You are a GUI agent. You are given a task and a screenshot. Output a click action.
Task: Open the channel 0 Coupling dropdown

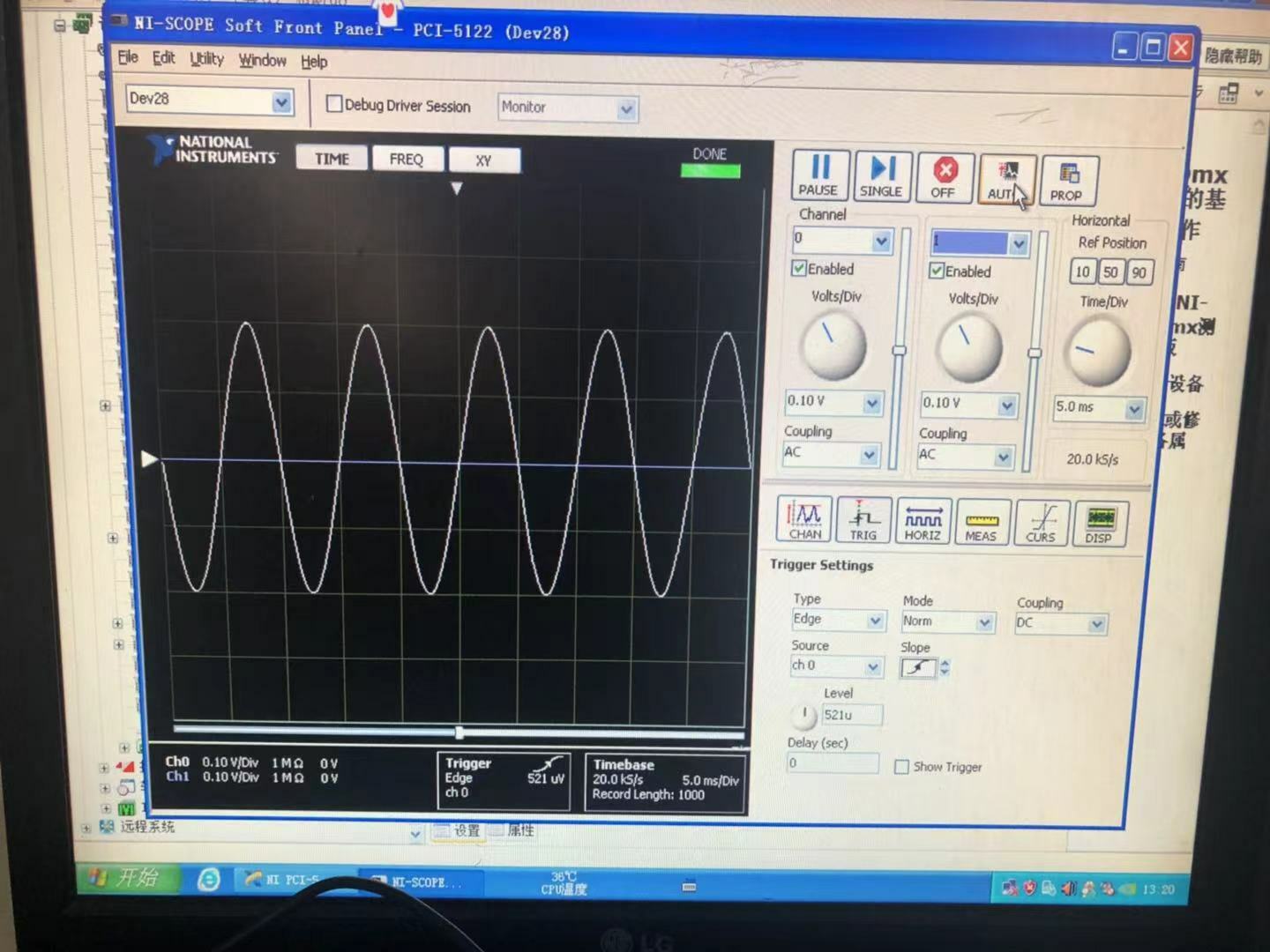(830, 454)
